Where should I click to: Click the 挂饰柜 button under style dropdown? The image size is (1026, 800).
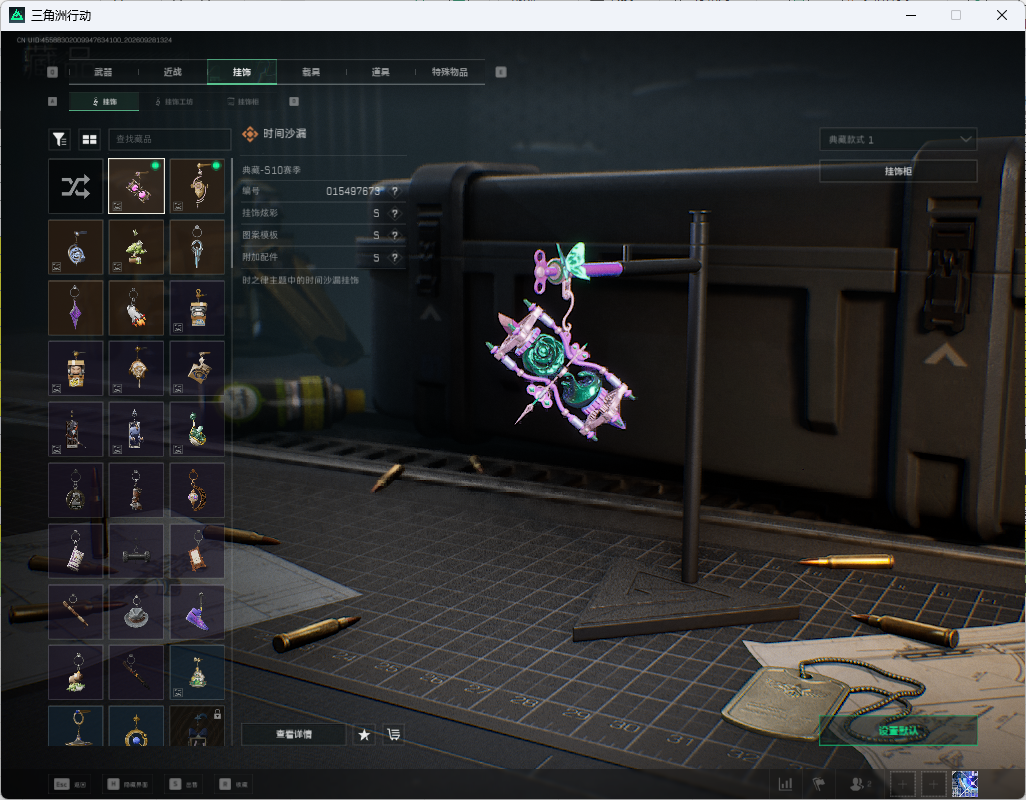click(x=898, y=171)
